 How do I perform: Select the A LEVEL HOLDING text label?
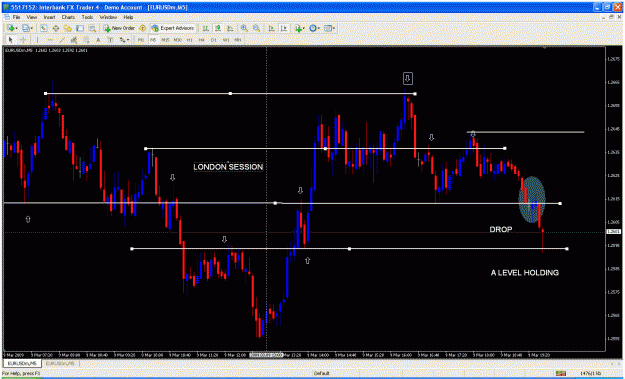[525, 273]
